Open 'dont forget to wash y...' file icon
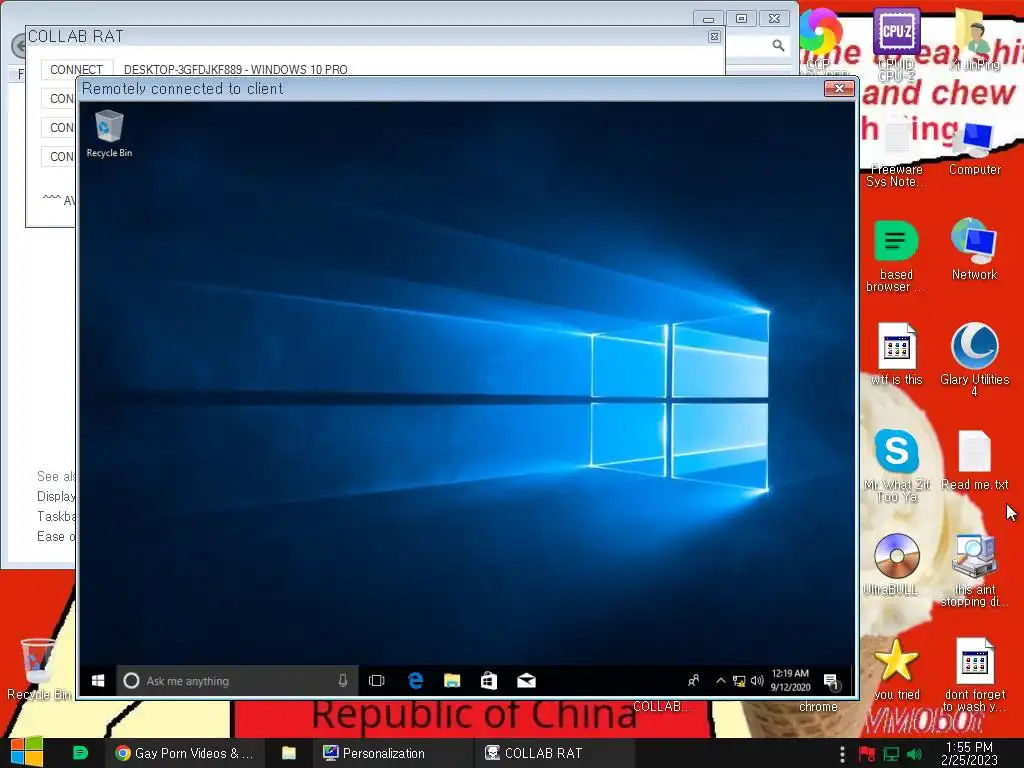 (974, 675)
